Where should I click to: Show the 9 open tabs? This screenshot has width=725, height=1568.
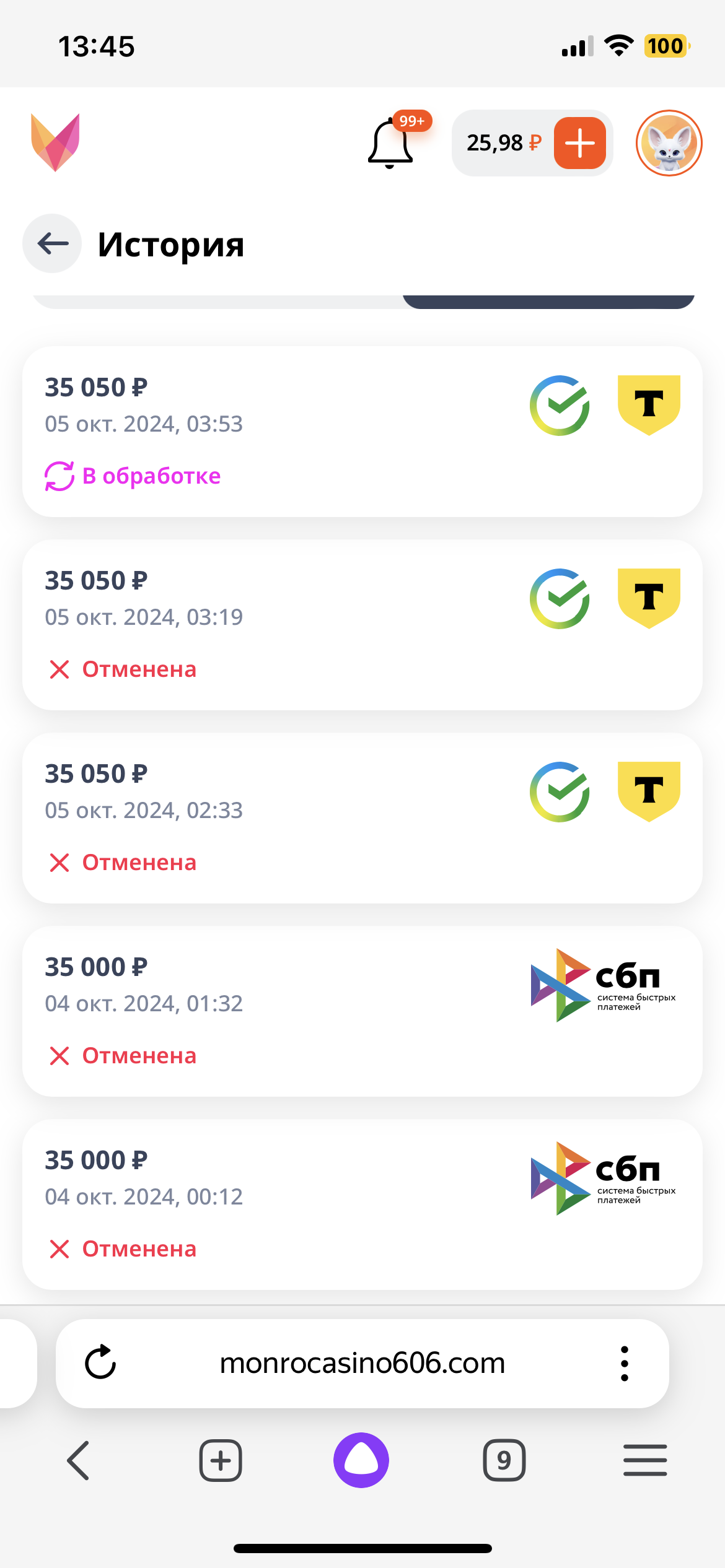click(504, 1460)
